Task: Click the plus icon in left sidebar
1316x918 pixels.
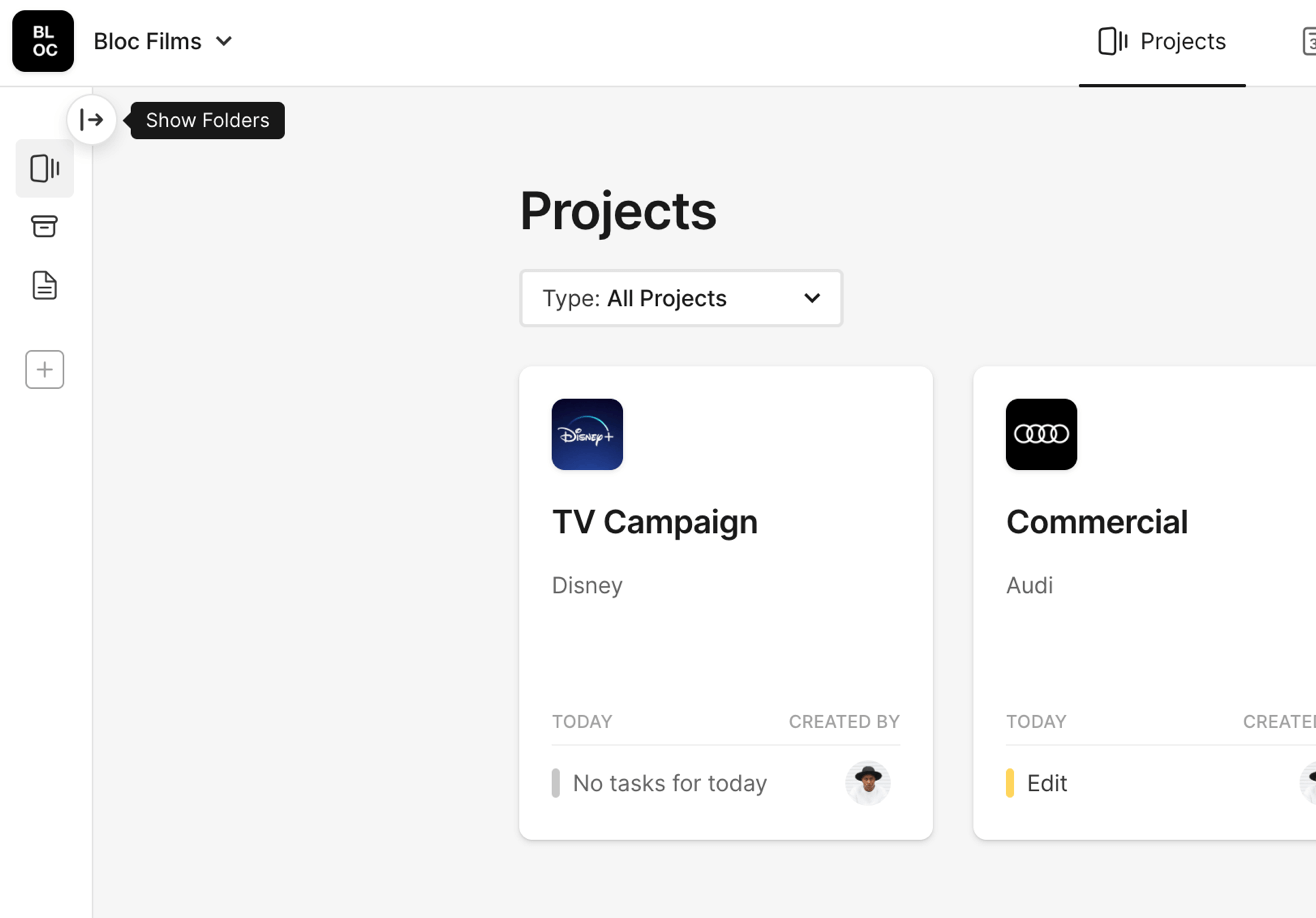Action: (x=44, y=370)
